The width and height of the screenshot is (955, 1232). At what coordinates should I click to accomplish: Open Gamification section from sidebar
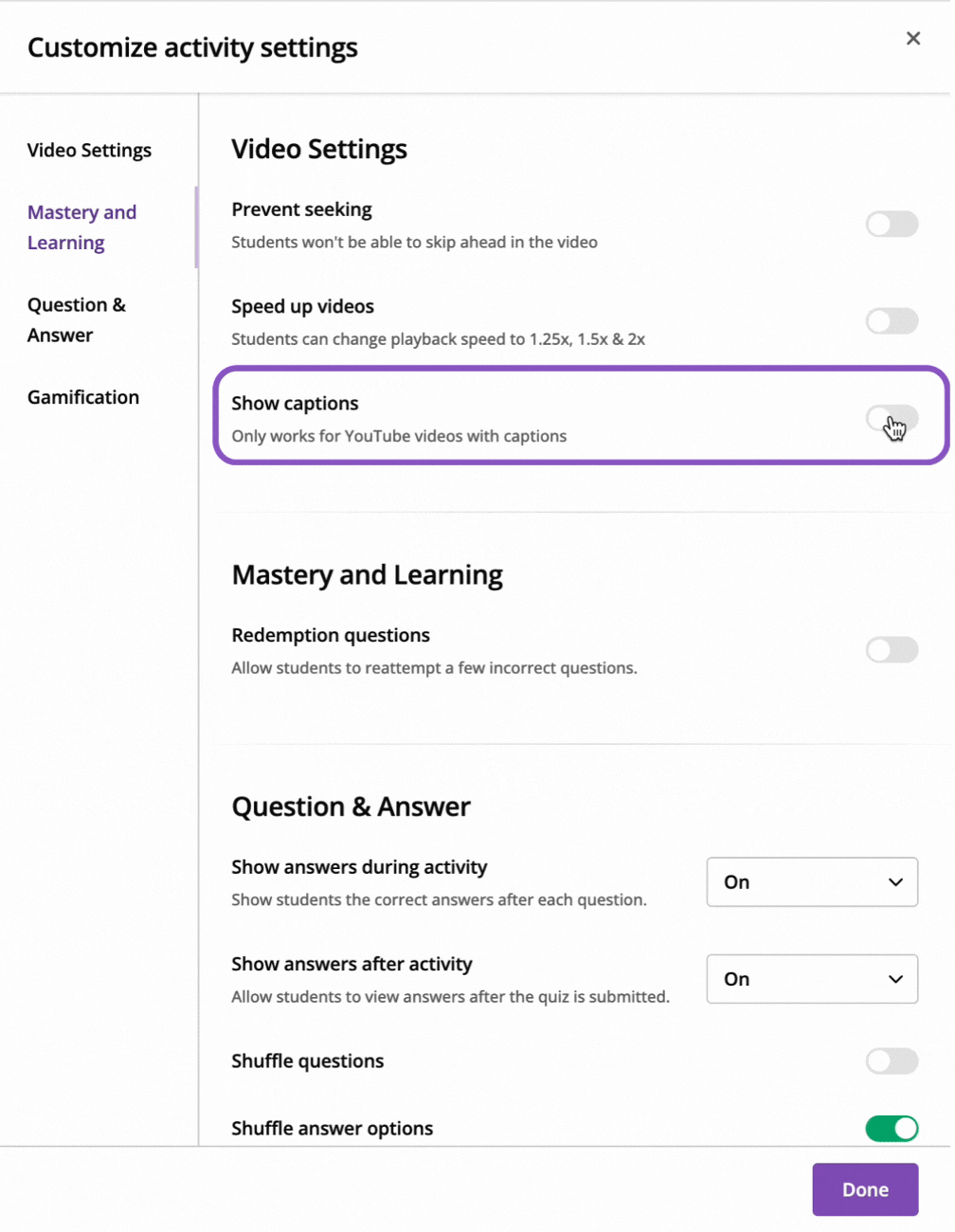(83, 398)
